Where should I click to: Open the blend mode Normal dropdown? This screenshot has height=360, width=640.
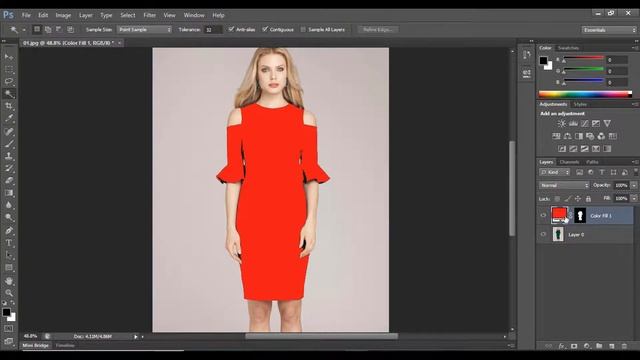[x=564, y=185]
